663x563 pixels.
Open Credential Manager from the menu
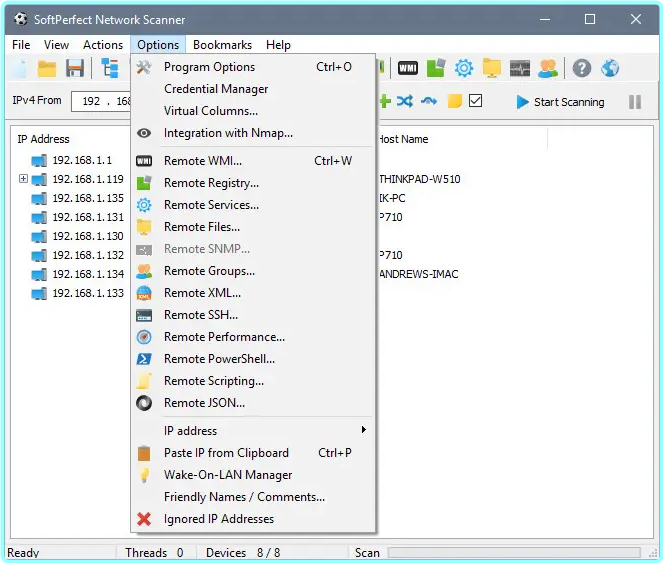pos(253,89)
